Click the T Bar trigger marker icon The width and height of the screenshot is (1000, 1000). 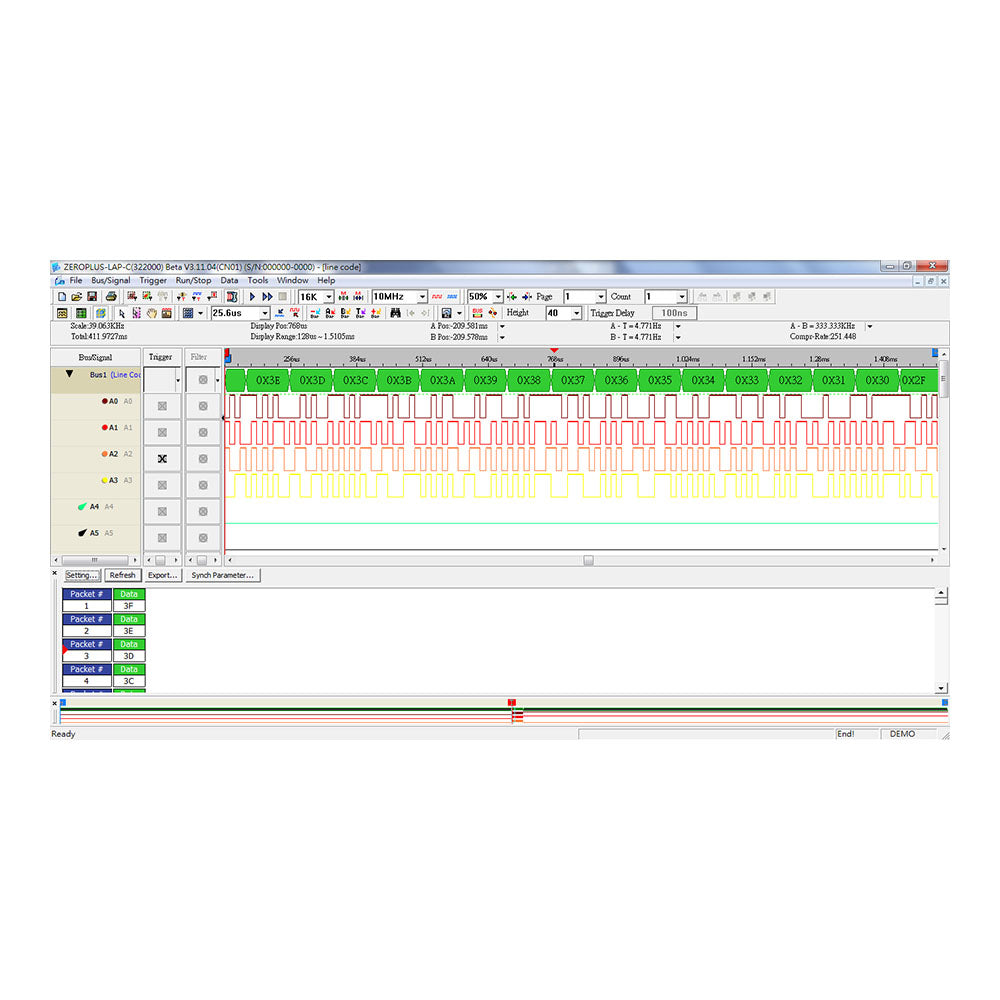tap(360, 313)
